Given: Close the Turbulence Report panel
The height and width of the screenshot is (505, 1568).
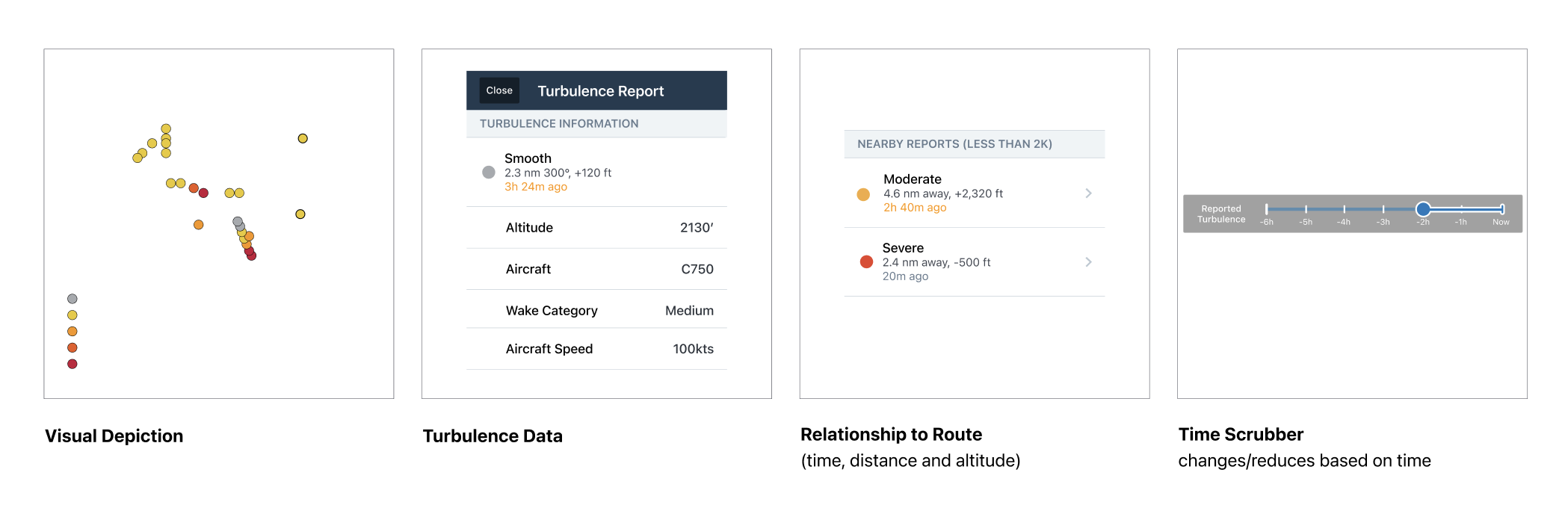Looking at the screenshot, I should (x=499, y=90).
